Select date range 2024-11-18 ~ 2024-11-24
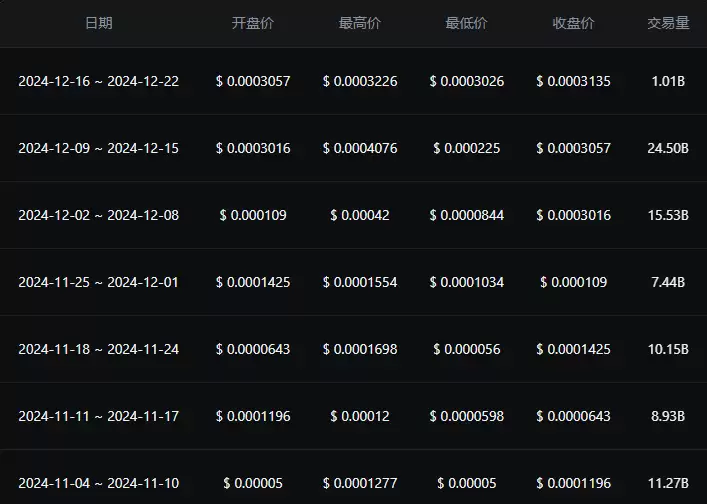 (99, 349)
